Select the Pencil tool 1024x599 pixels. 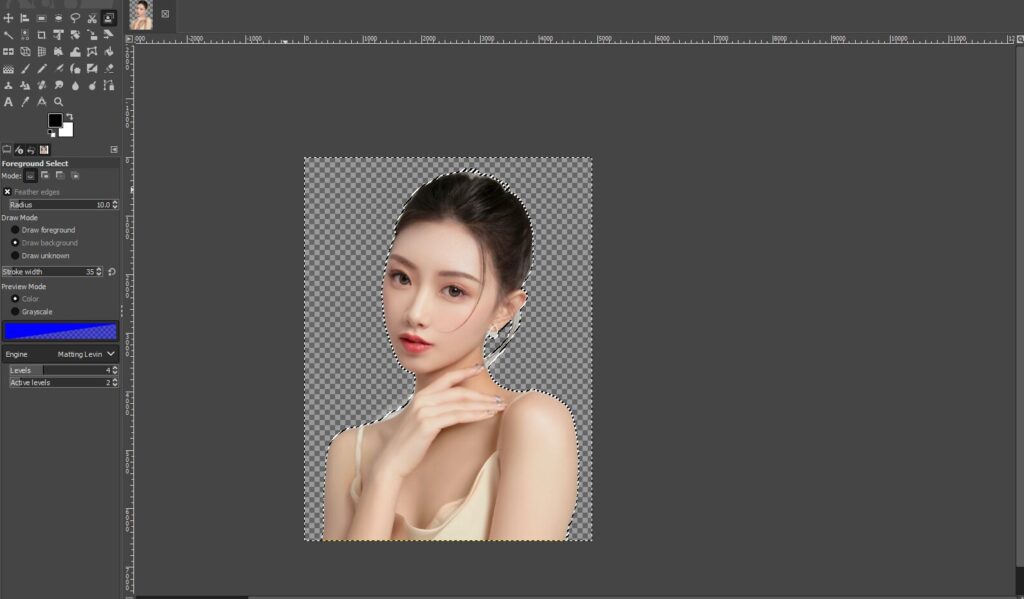pos(41,69)
